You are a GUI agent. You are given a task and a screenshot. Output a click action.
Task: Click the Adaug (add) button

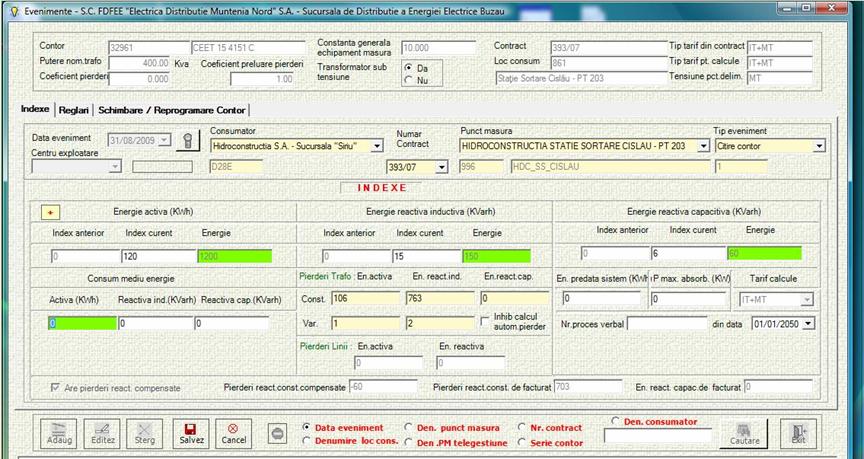60,433
